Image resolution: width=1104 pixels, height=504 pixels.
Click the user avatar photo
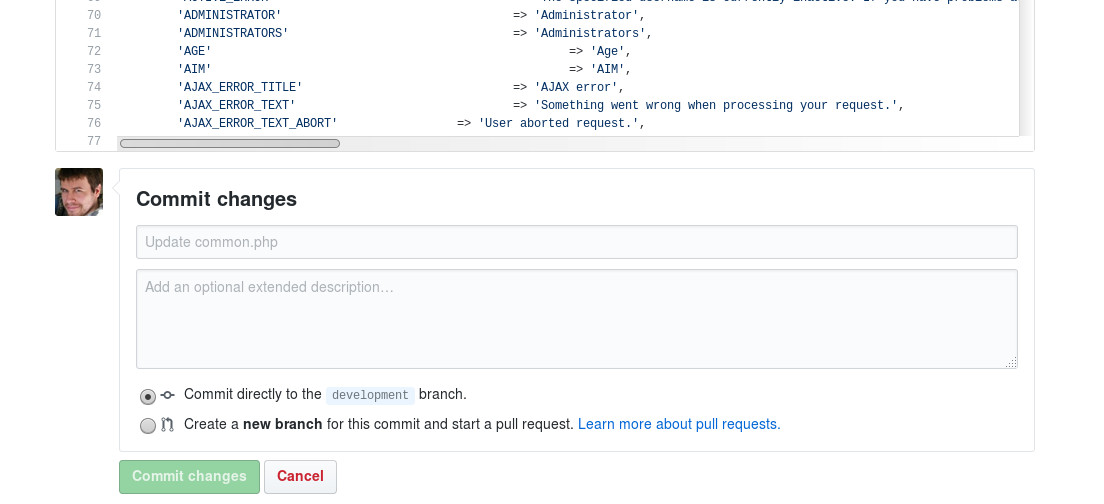79,192
